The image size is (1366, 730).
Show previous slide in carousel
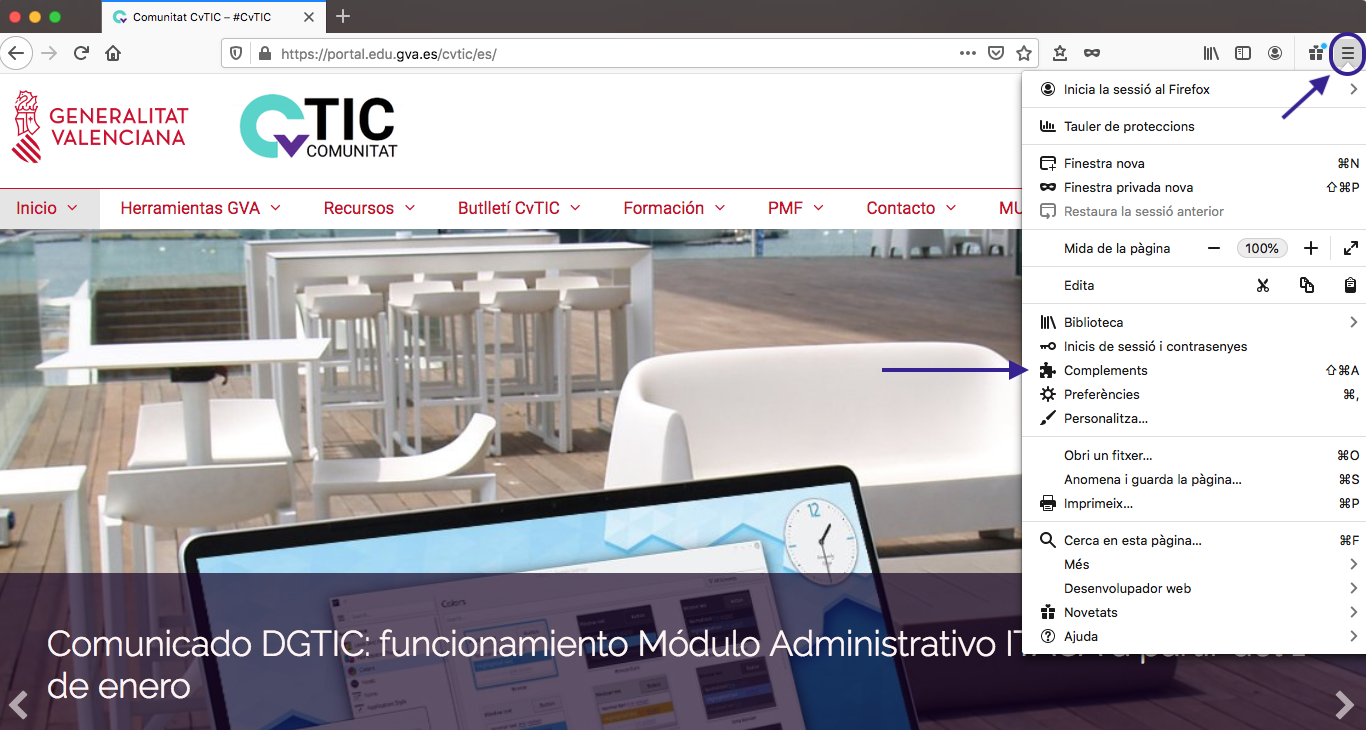(x=19, y=705)
